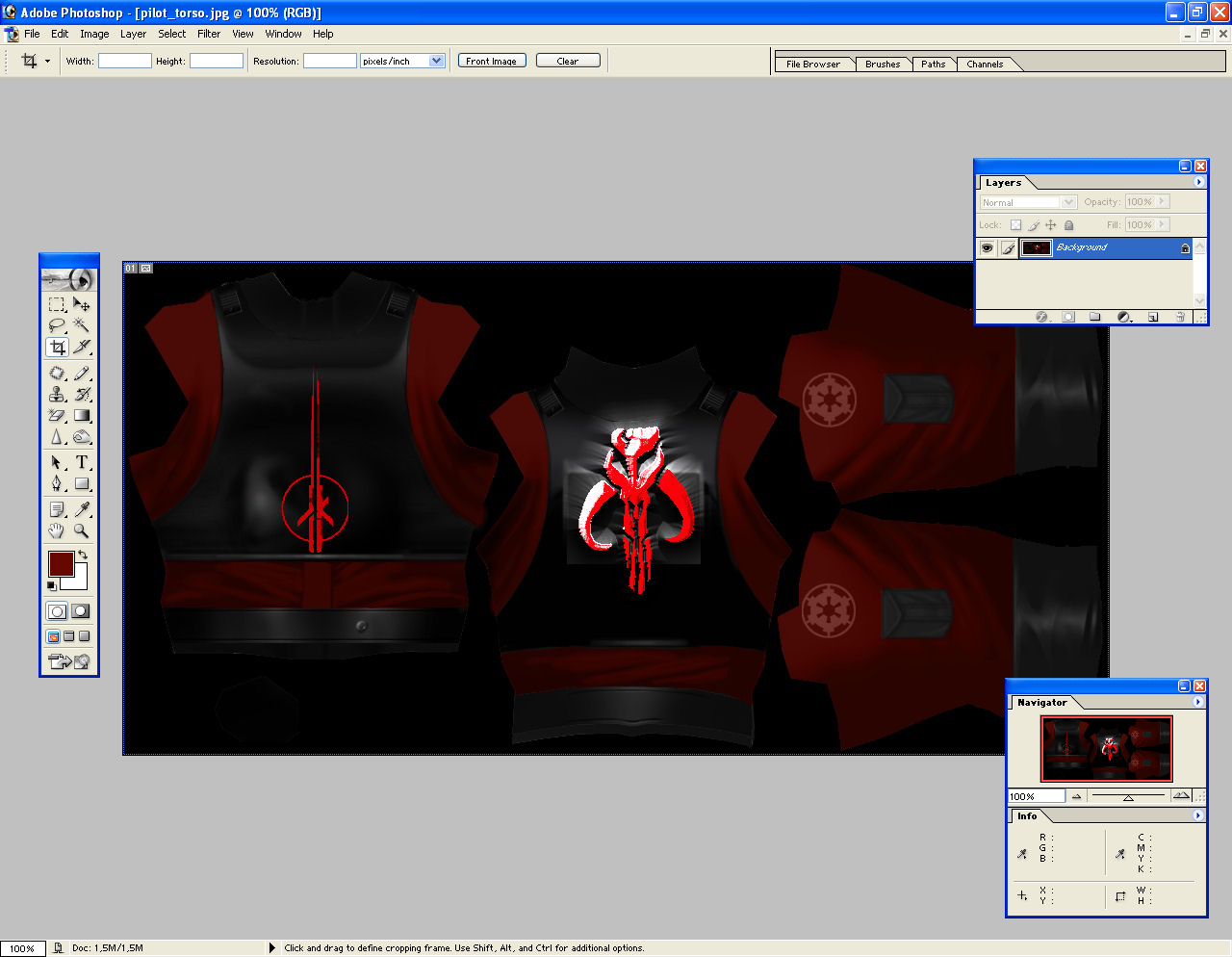Select the Sponge tool
Screen dimensions: 1232x957
click(82, 437)
